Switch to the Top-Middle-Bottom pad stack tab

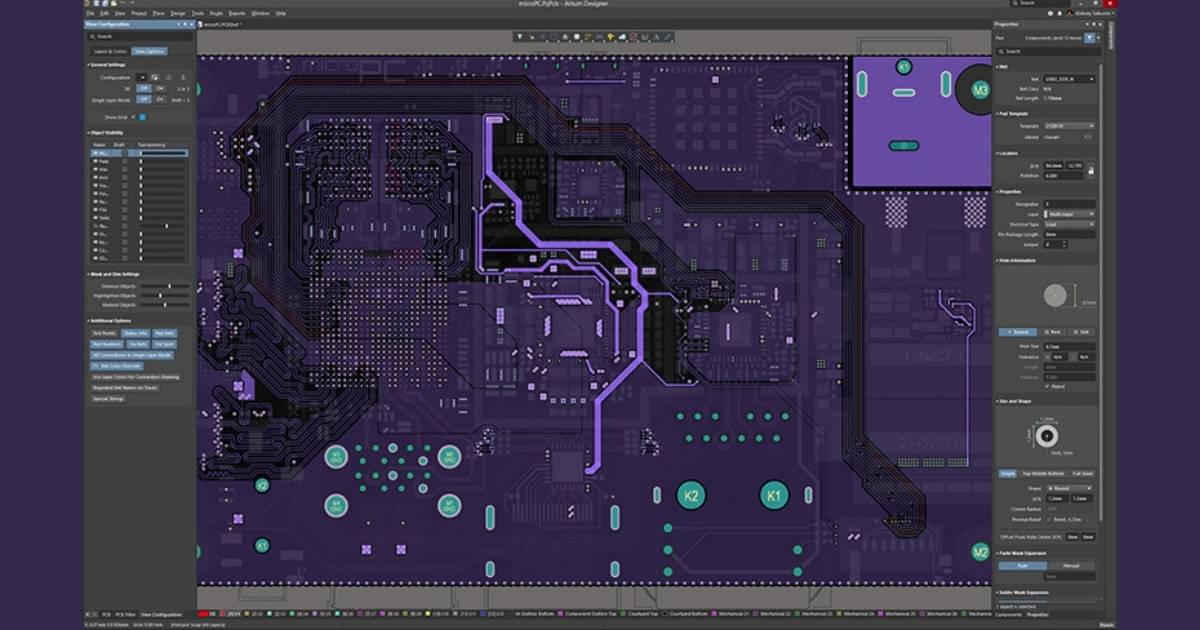(1043, 473)
